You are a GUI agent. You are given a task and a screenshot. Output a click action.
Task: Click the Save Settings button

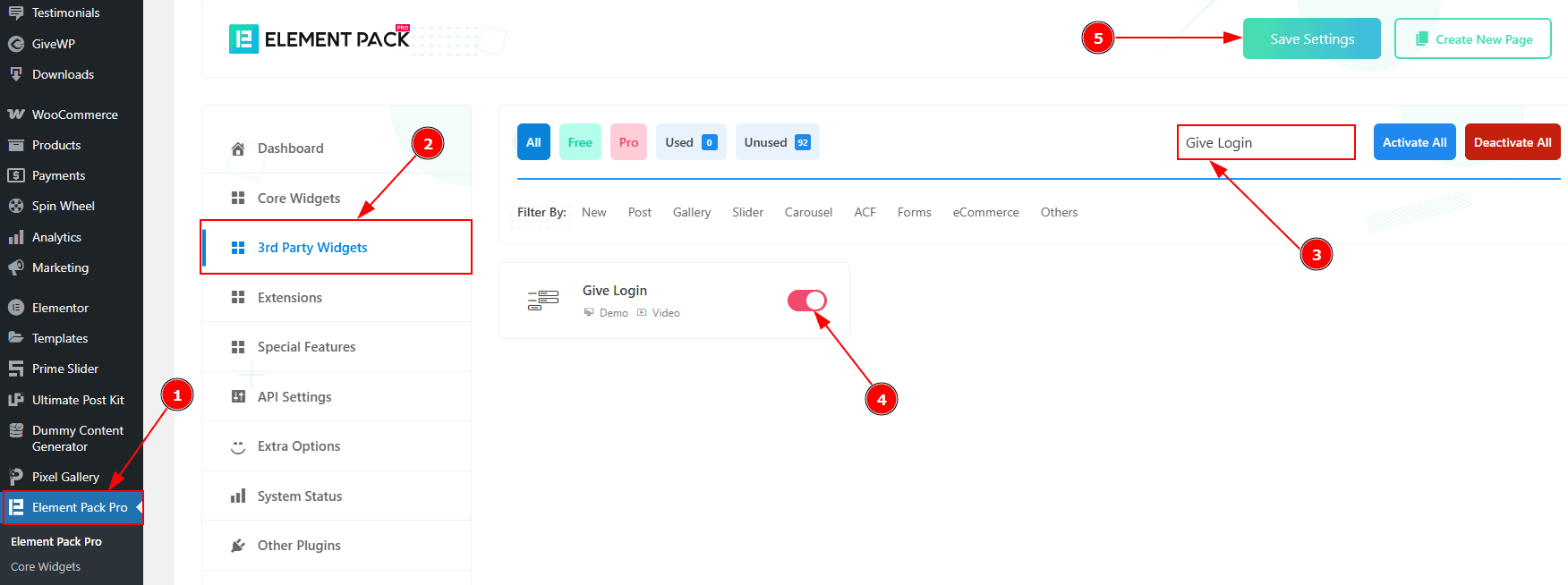click(1312, 38)
